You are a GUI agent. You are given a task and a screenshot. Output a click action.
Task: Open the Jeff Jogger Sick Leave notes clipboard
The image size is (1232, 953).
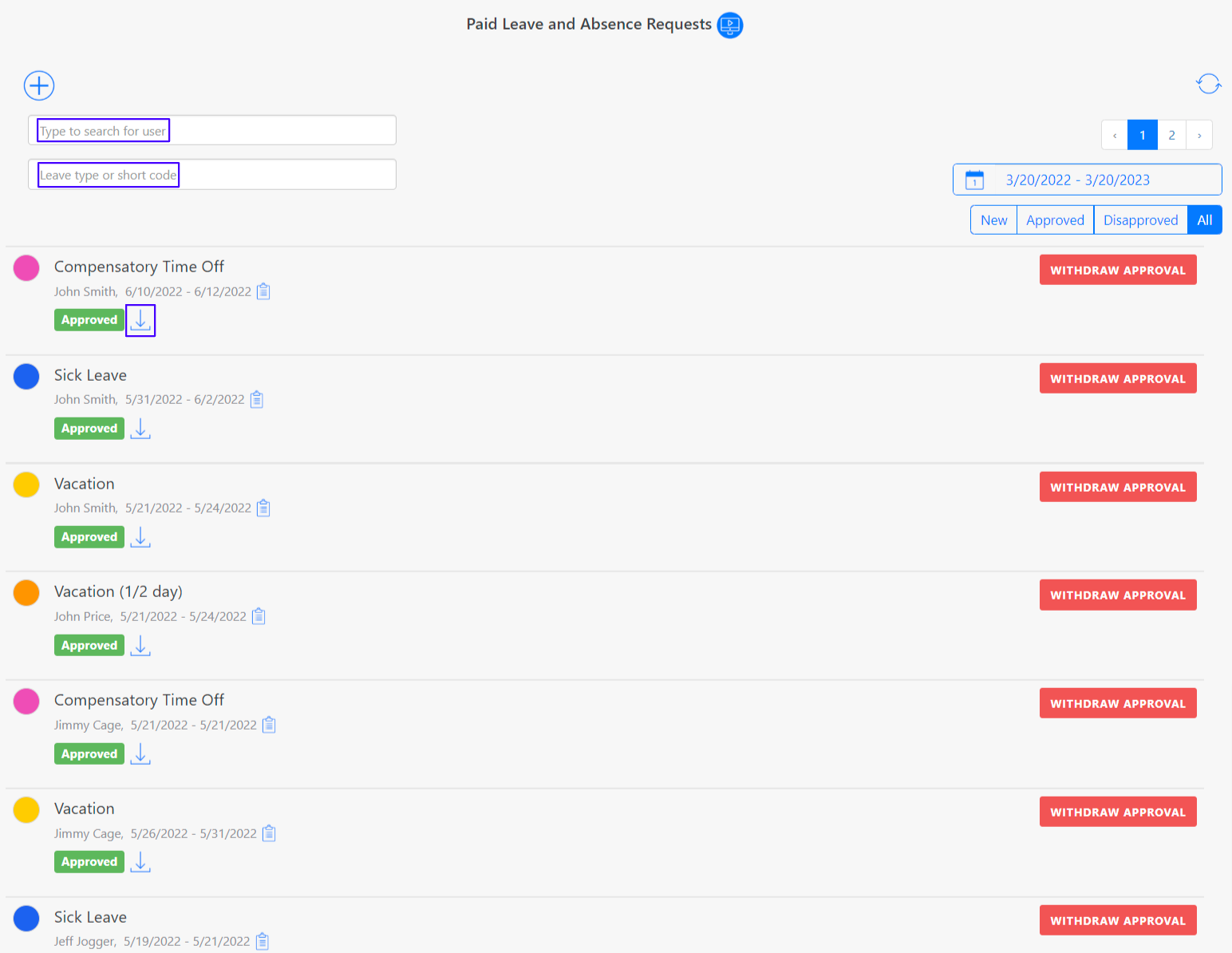pyautogui.click(x=263, y=941)
